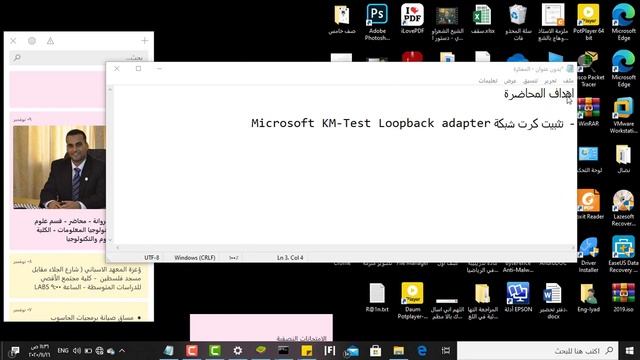Switch to Notepad from the taskbar
This screenshot has height=360, width=640.
point(169,351)
